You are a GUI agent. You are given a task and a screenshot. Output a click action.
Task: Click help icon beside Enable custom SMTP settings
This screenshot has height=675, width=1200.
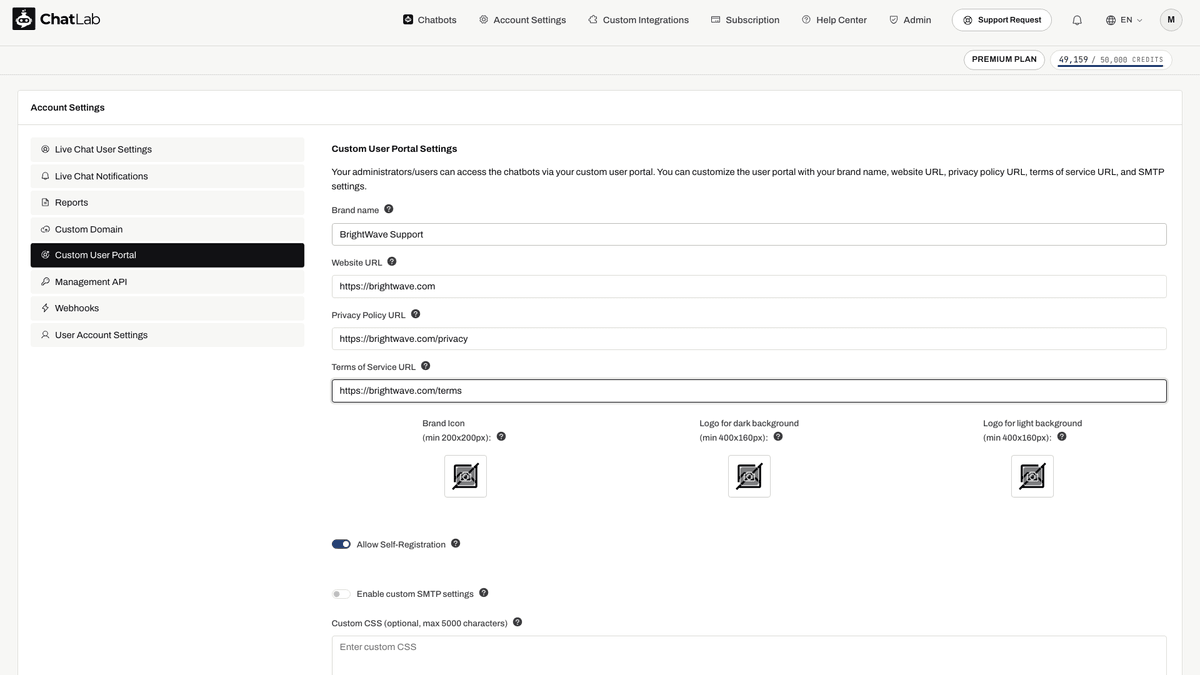(484, 592)
